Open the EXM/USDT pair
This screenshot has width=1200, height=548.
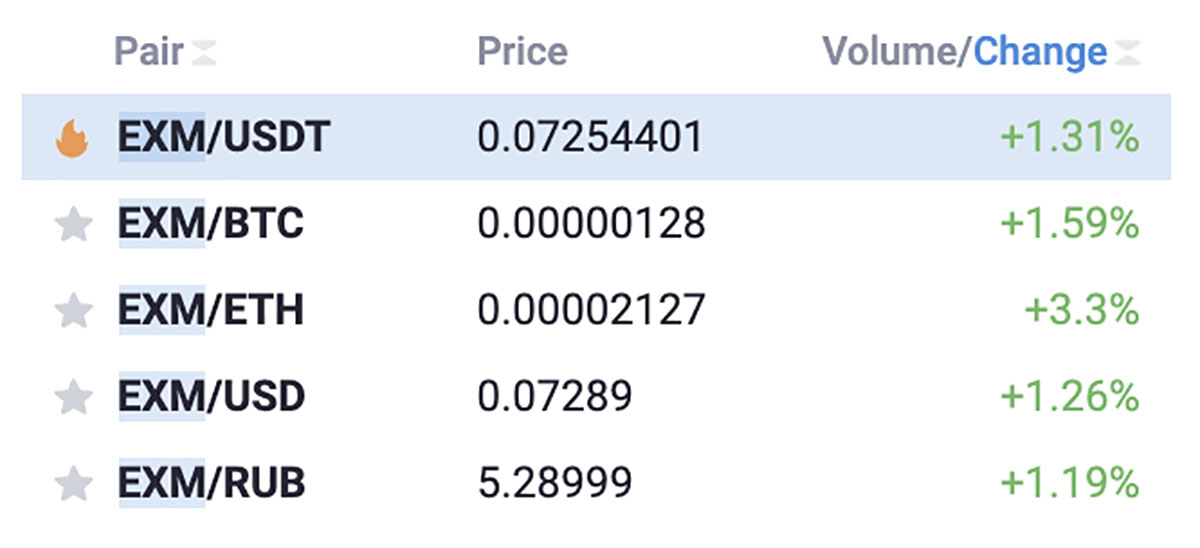596,137
